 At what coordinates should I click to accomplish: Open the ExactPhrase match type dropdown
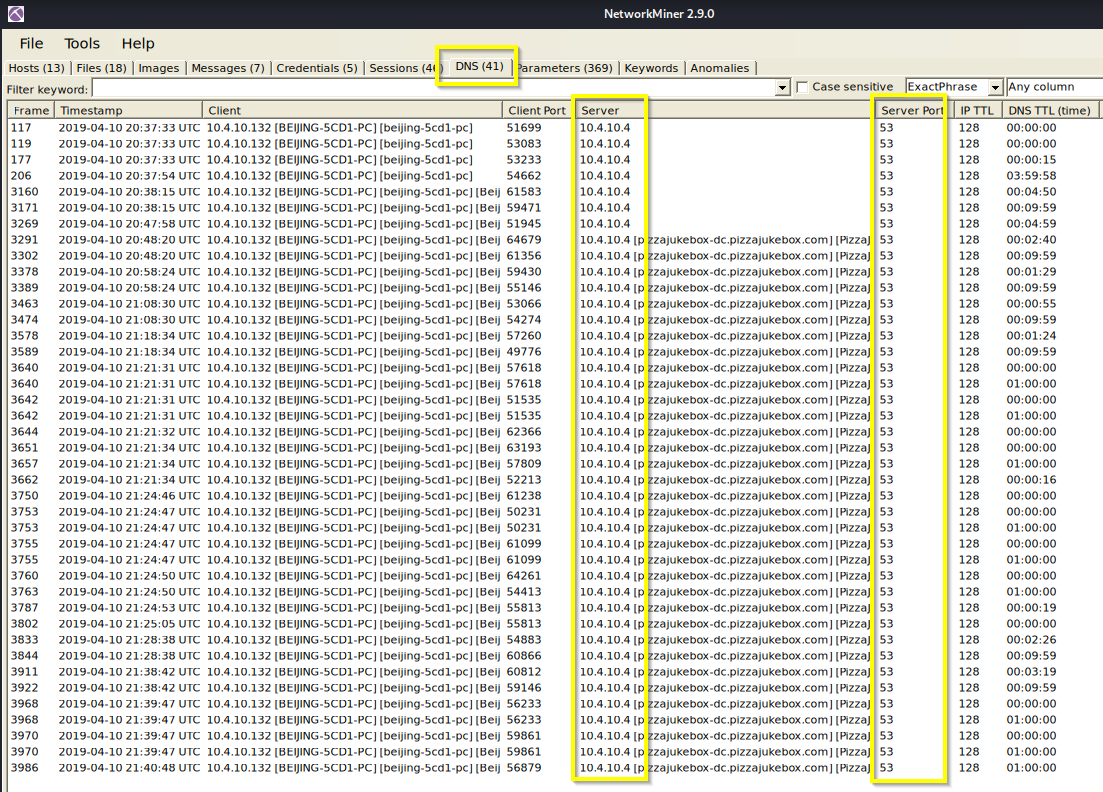pos(994,88)
